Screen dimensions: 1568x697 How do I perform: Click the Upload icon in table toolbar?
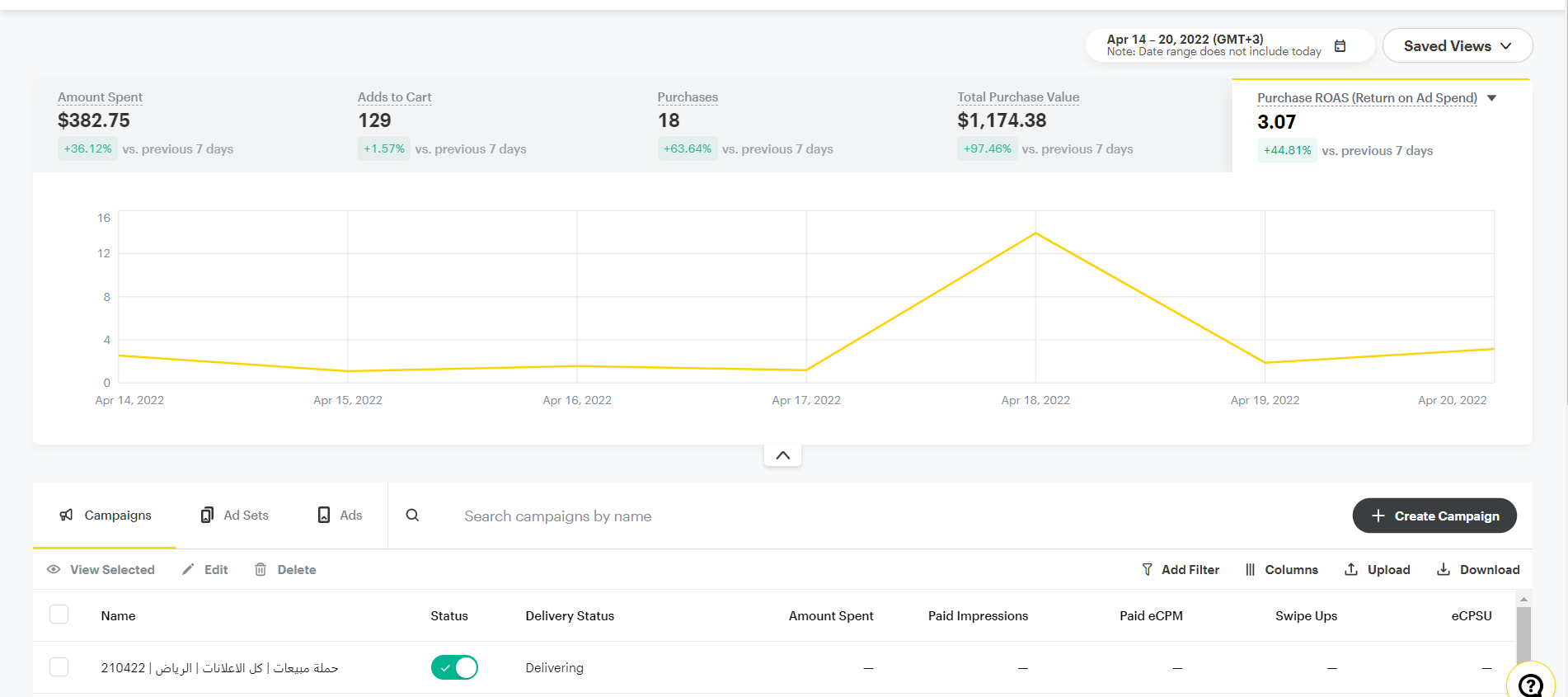(x=1351, y=569)
